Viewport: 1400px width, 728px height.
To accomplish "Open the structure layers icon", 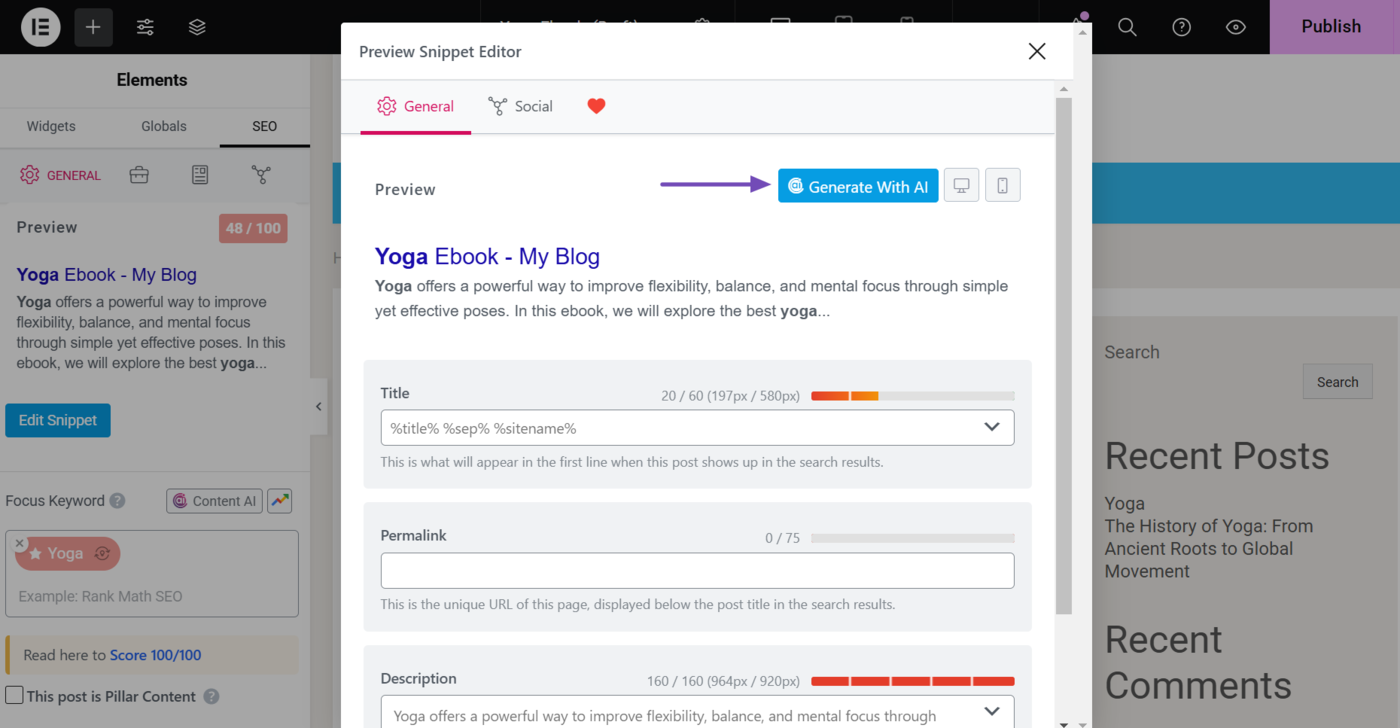I will 197,27.
